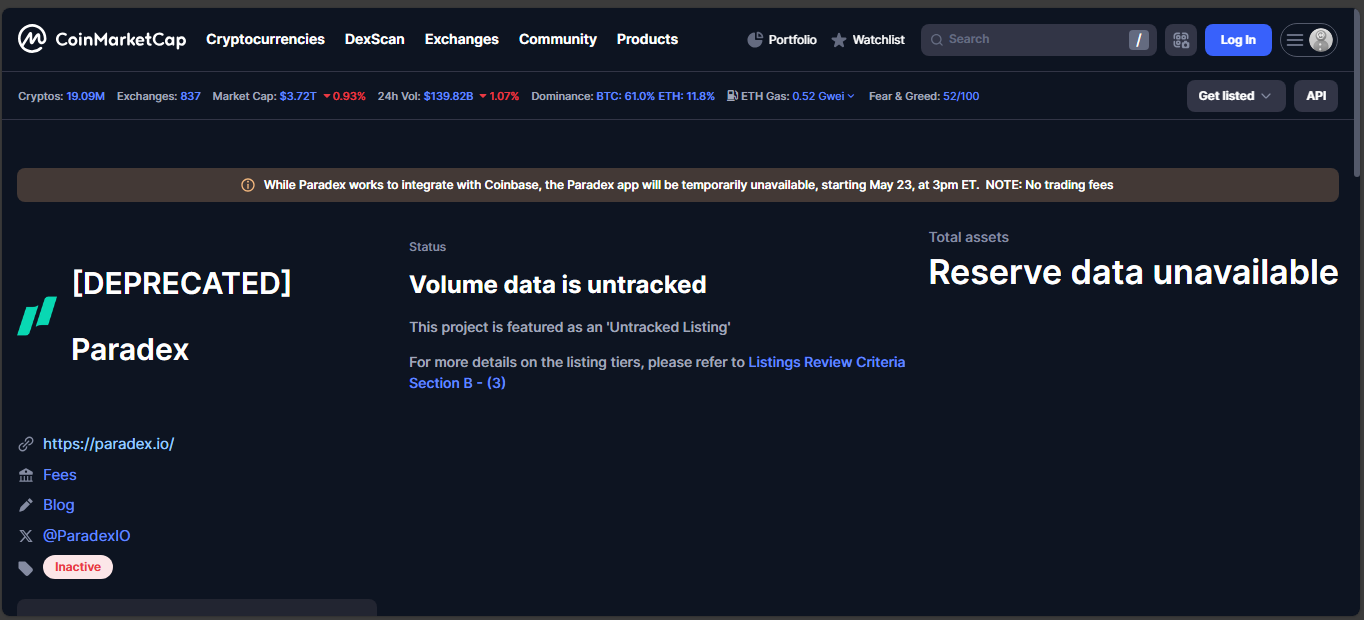Click the Portfolio pie chart icon
Image resolution: width=1364 pixels, height=620 pixels.
pos(755,40)
